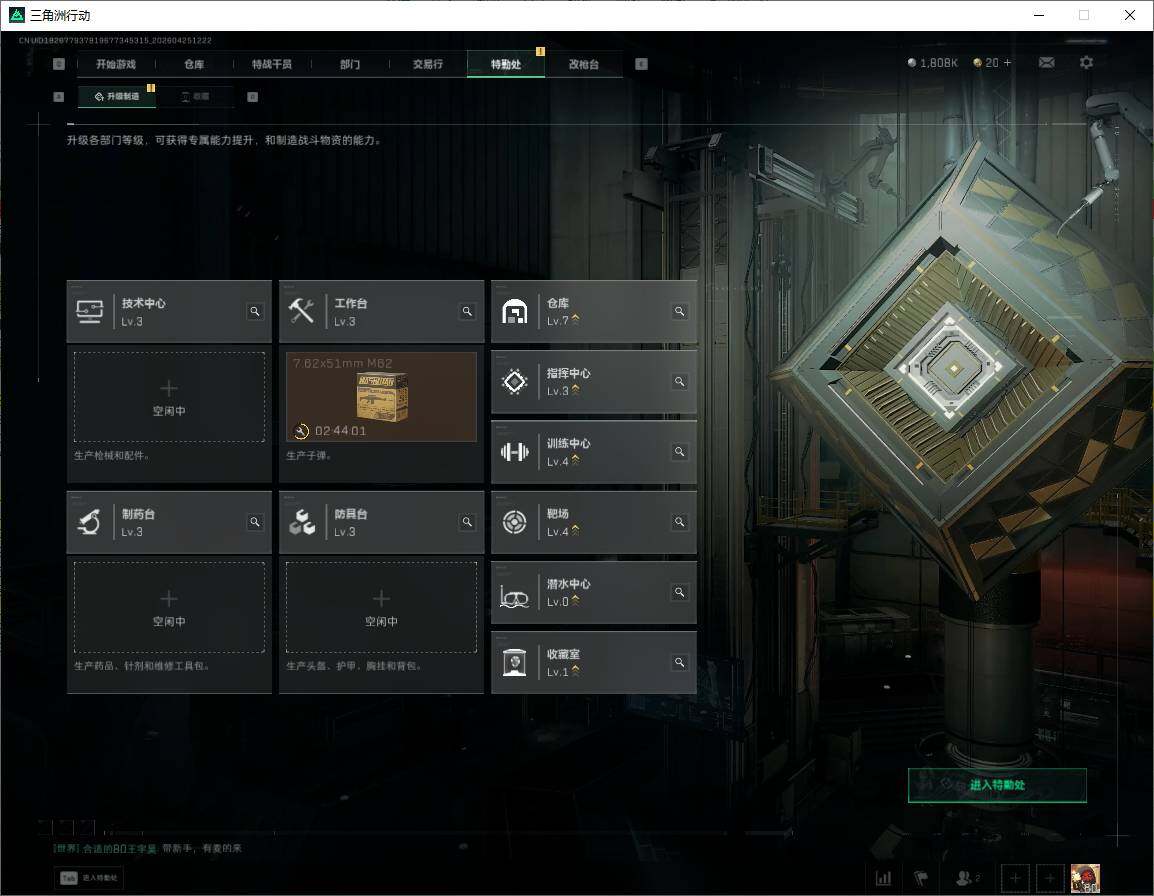Select the dimmed sub-tab beside 升级制造
The image size is (1154, 896).
click(196, 96)
